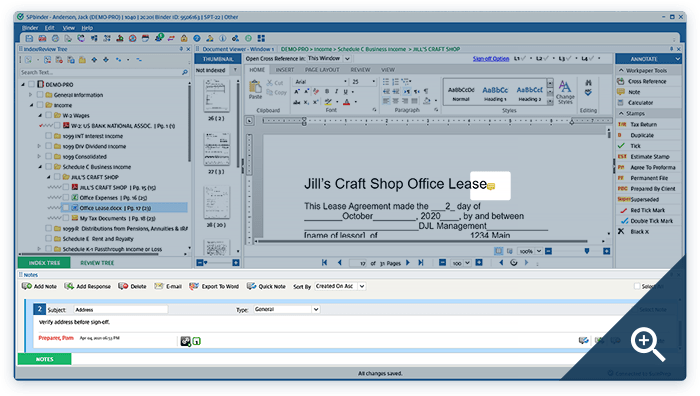Screen dimensions: 700x396
Task: Open the Binder menu
Action: coord(30,28)
